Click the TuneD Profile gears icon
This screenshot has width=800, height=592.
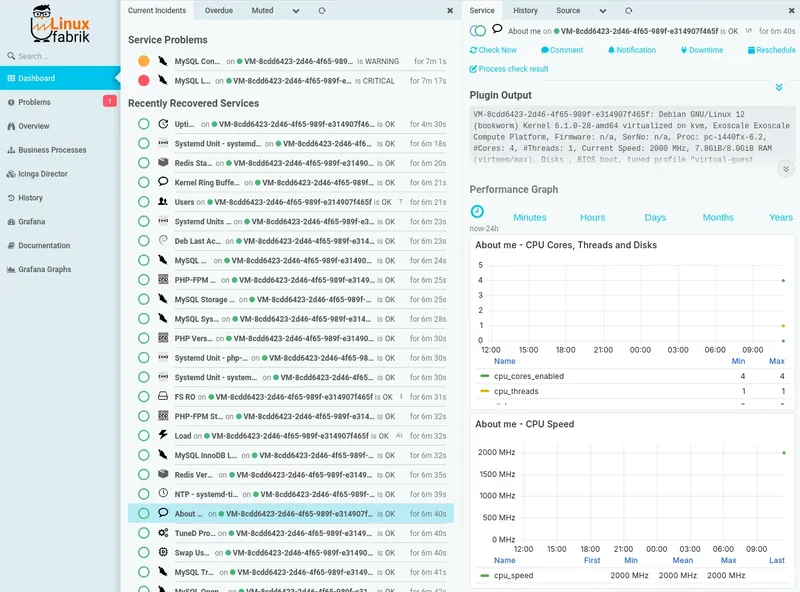point(163,533)
